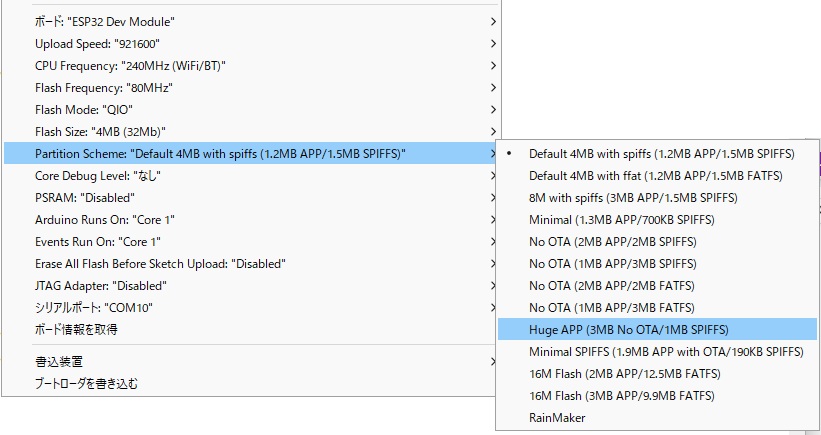The width and height of the screenshot is (821, 435).
Task: Choose No OTA (1MB APP/3MB SPIFFS)
Action: (x=657, y=263)
